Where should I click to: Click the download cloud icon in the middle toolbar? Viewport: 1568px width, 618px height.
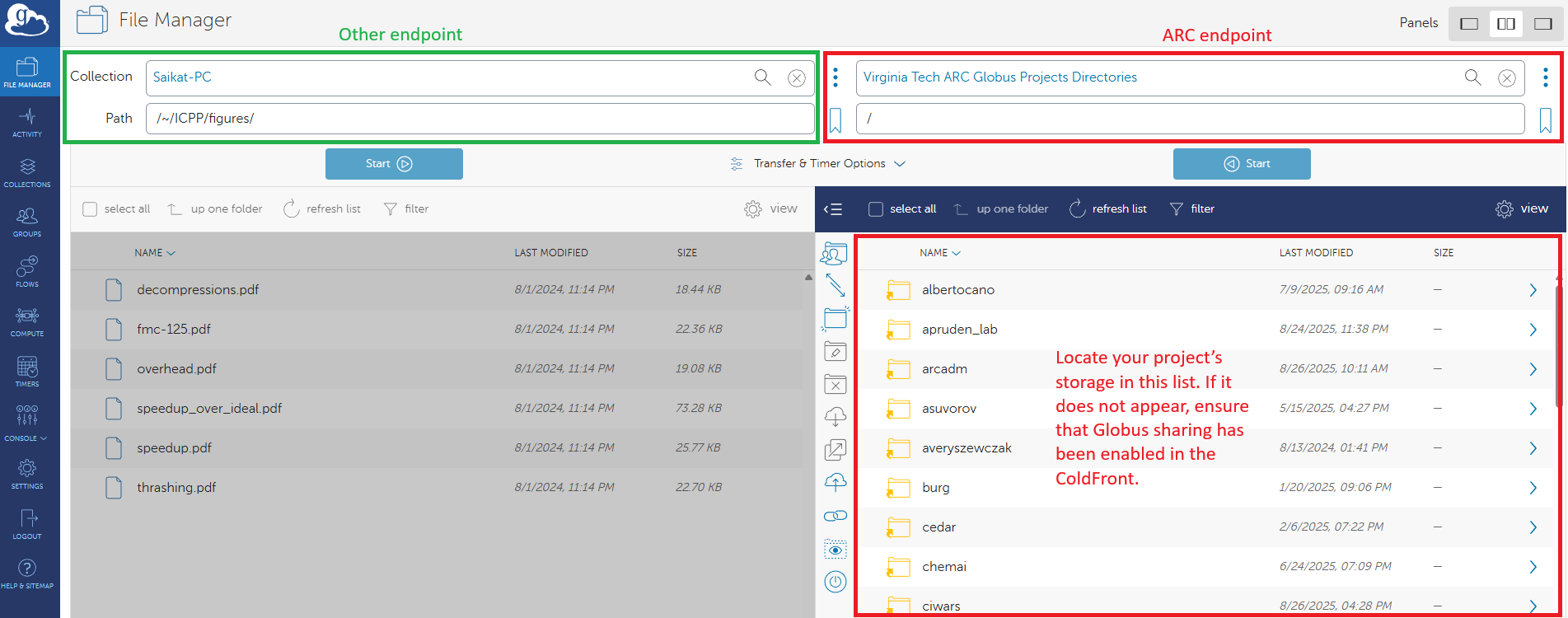coord(835,417)
